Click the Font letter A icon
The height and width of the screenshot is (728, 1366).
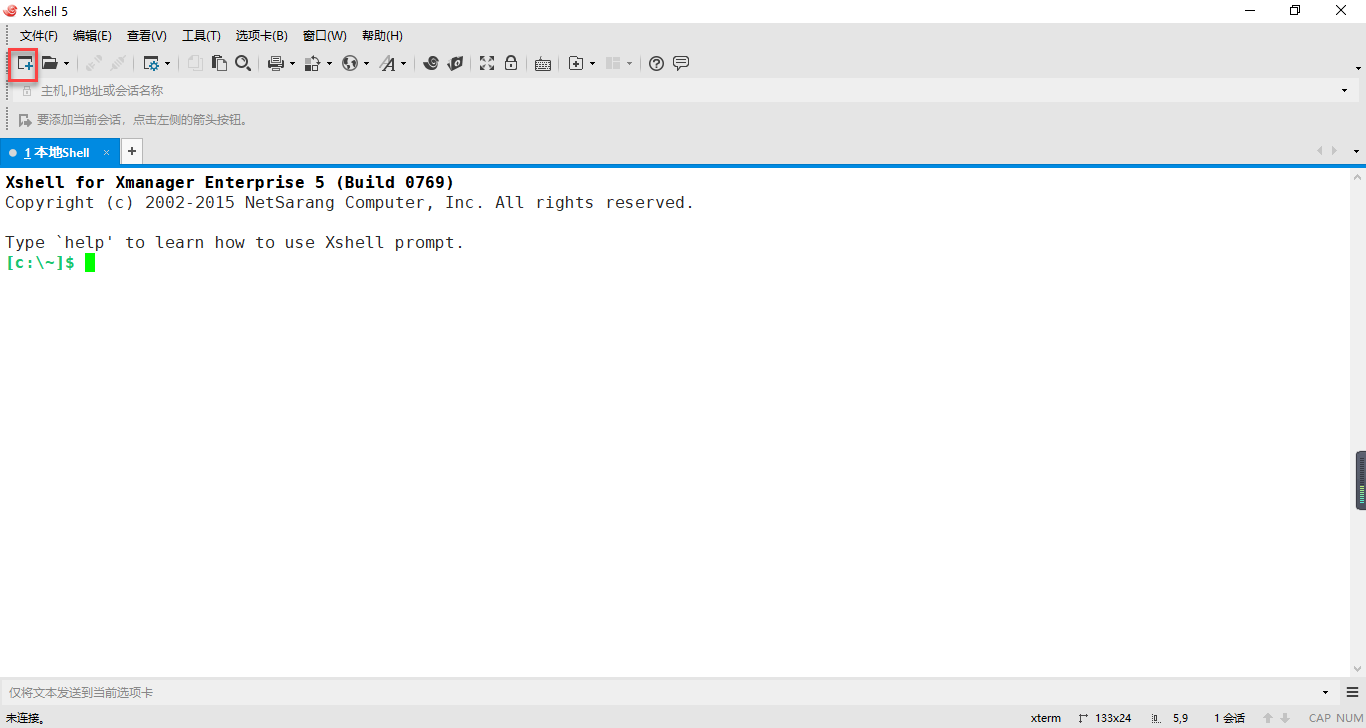388,63
